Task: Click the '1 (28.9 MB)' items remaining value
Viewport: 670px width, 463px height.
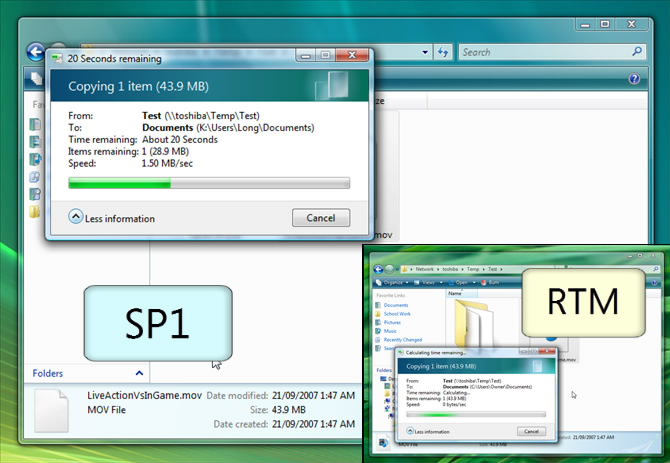Action: point(165,152)
